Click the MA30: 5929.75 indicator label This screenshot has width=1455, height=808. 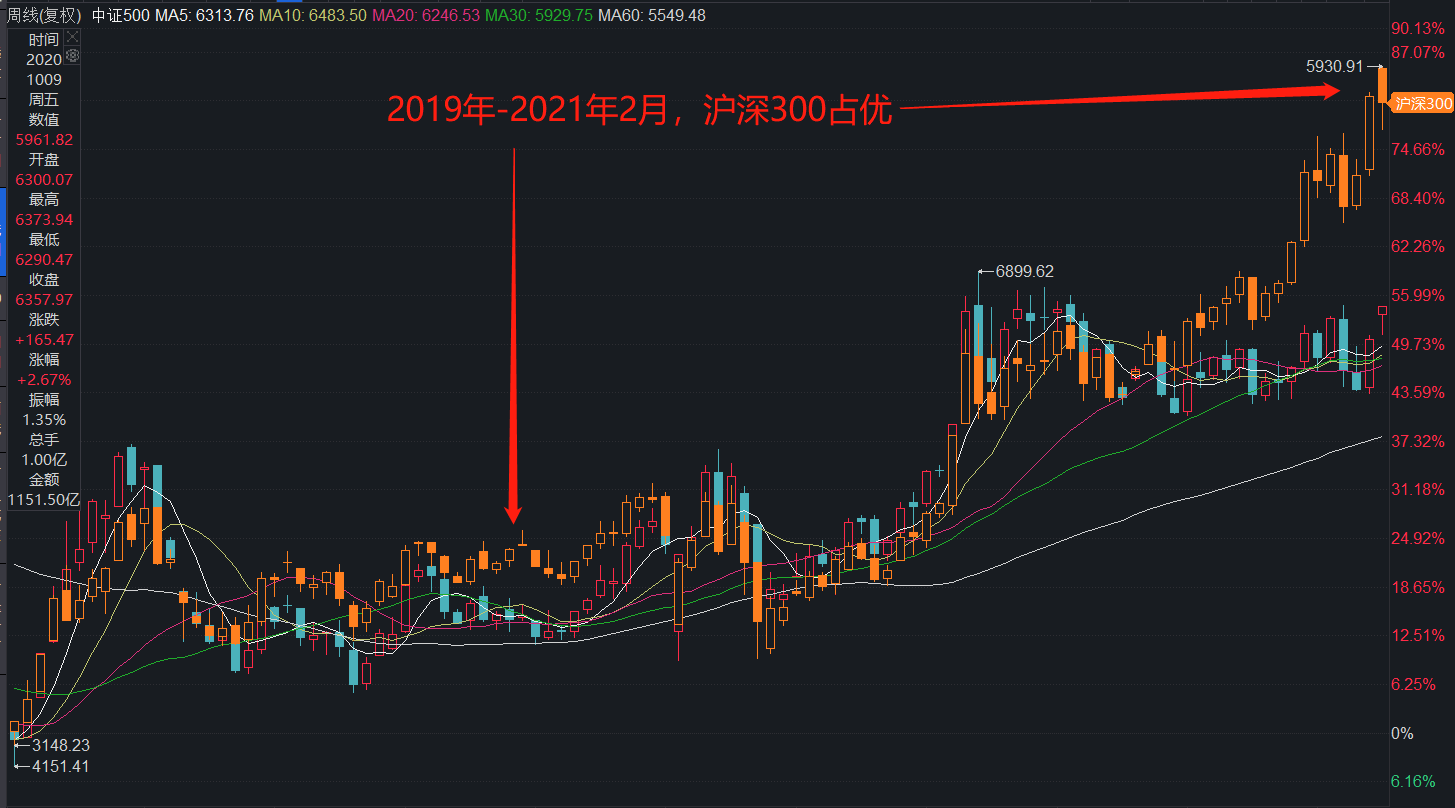[x=538, y=15]
